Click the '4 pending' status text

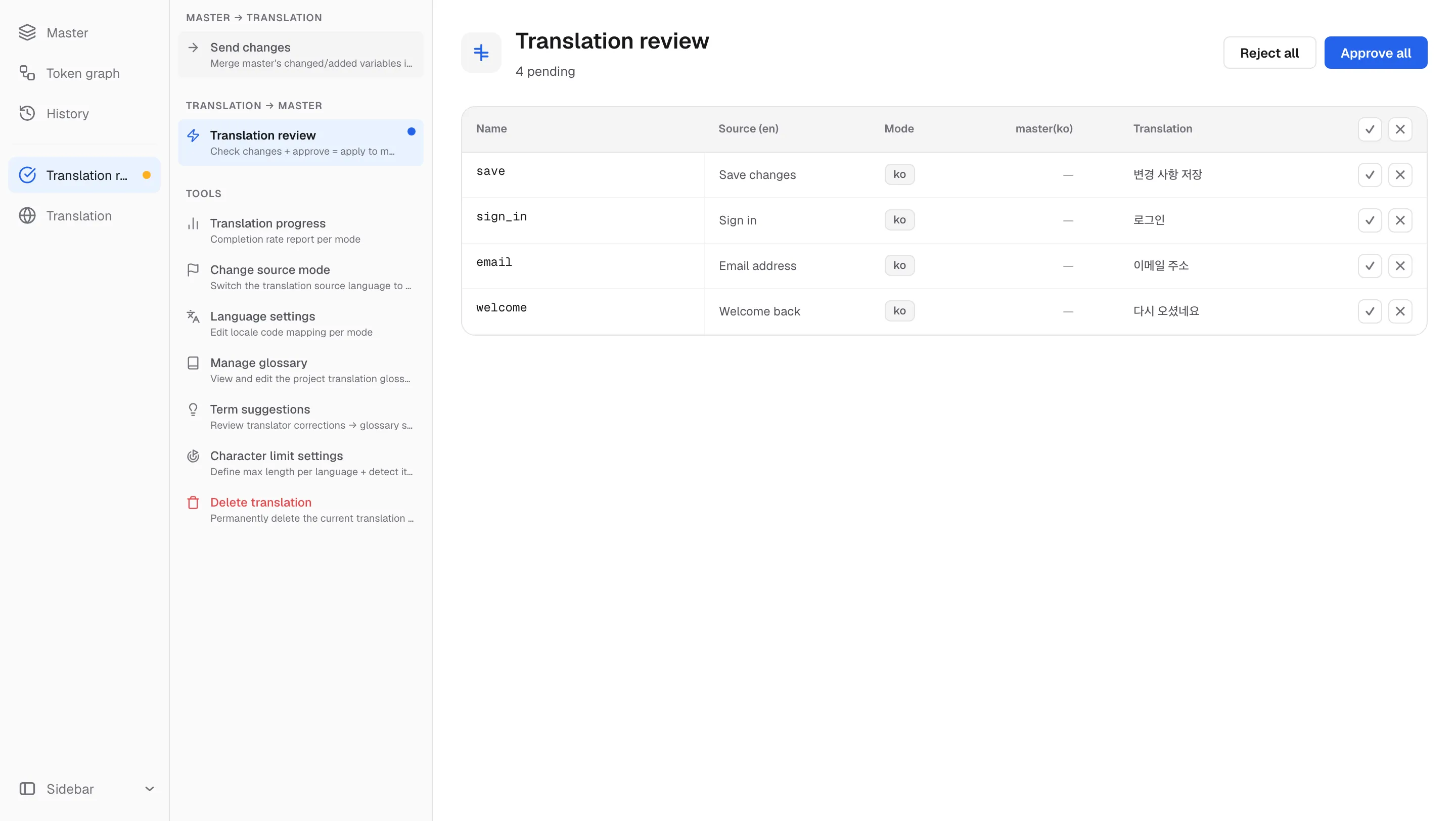(x=545, y=72)
